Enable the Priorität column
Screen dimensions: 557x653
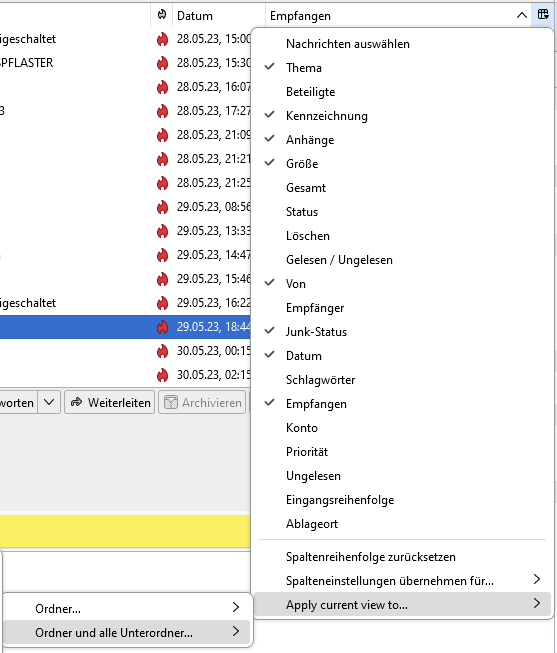[402, 452]
